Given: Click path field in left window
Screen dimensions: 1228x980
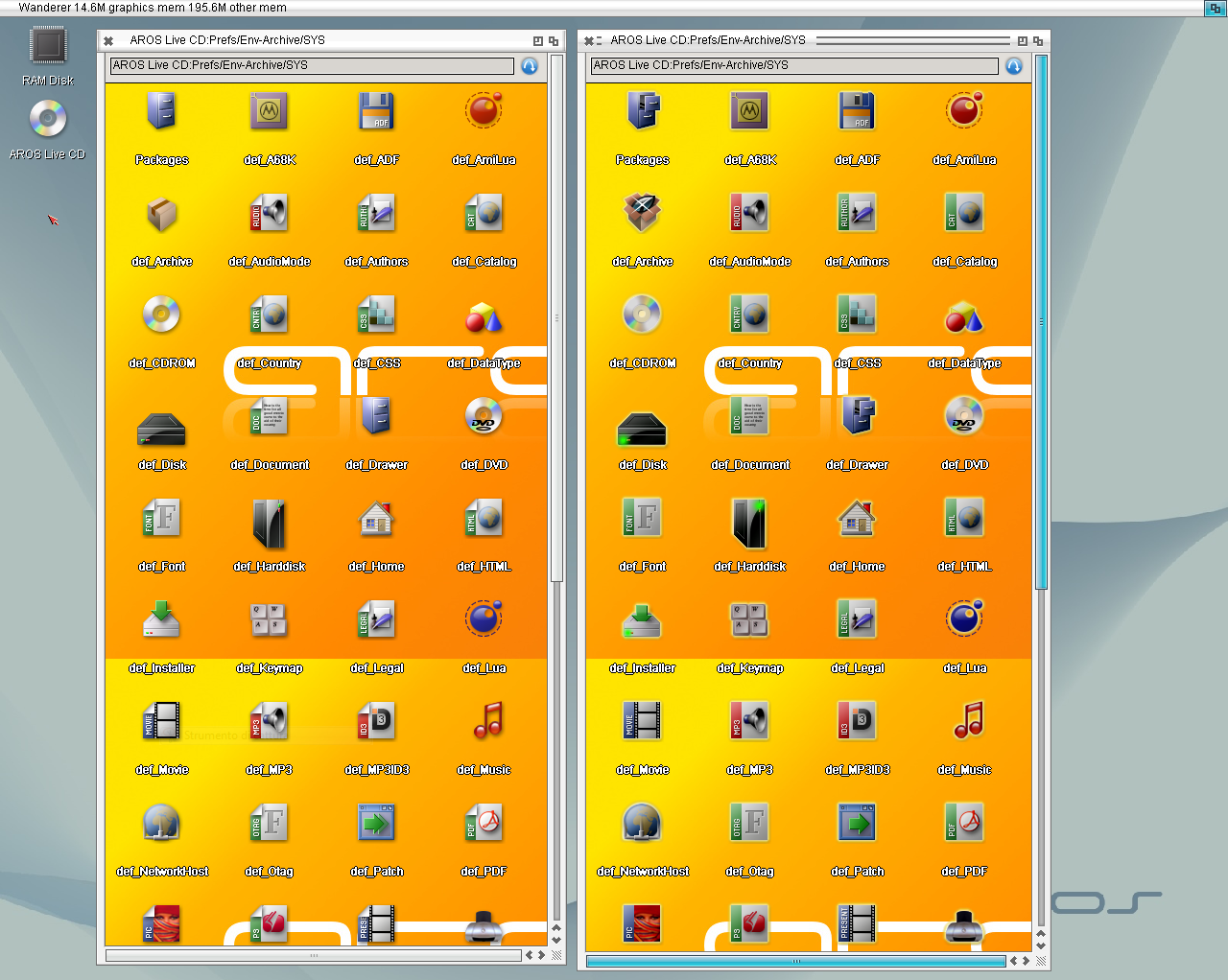Looking at the screenshot, I should (312, 65).
